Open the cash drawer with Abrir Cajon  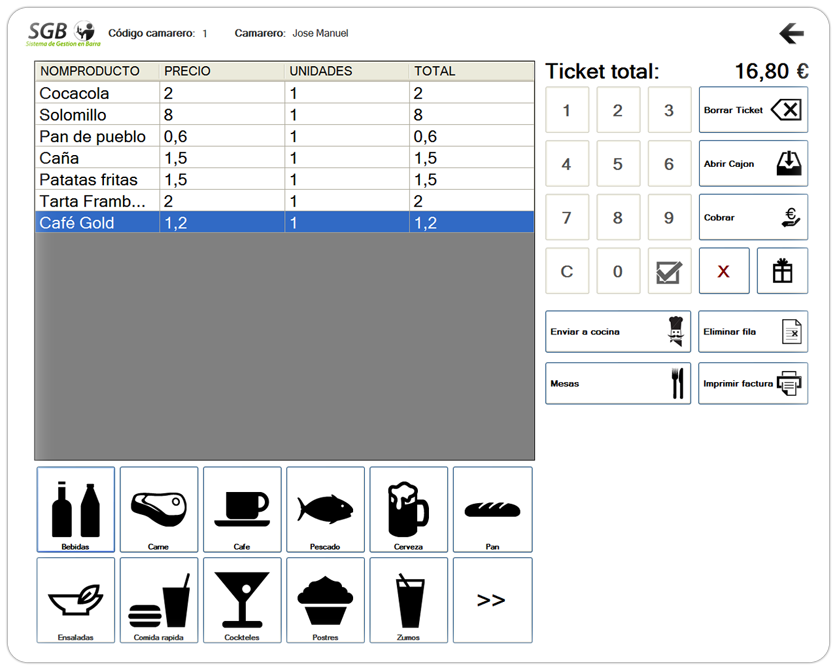pyautogui.click(x=754, y=163)
